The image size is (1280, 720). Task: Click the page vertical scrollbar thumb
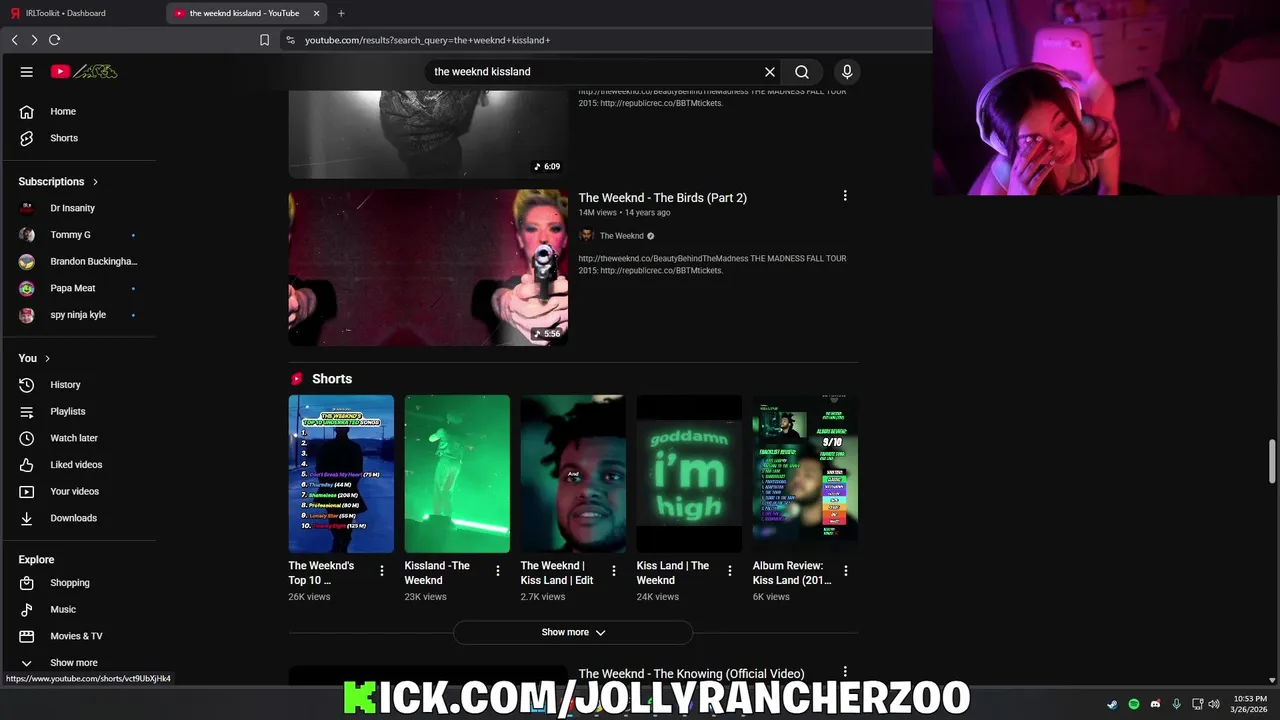point(1272,459)
